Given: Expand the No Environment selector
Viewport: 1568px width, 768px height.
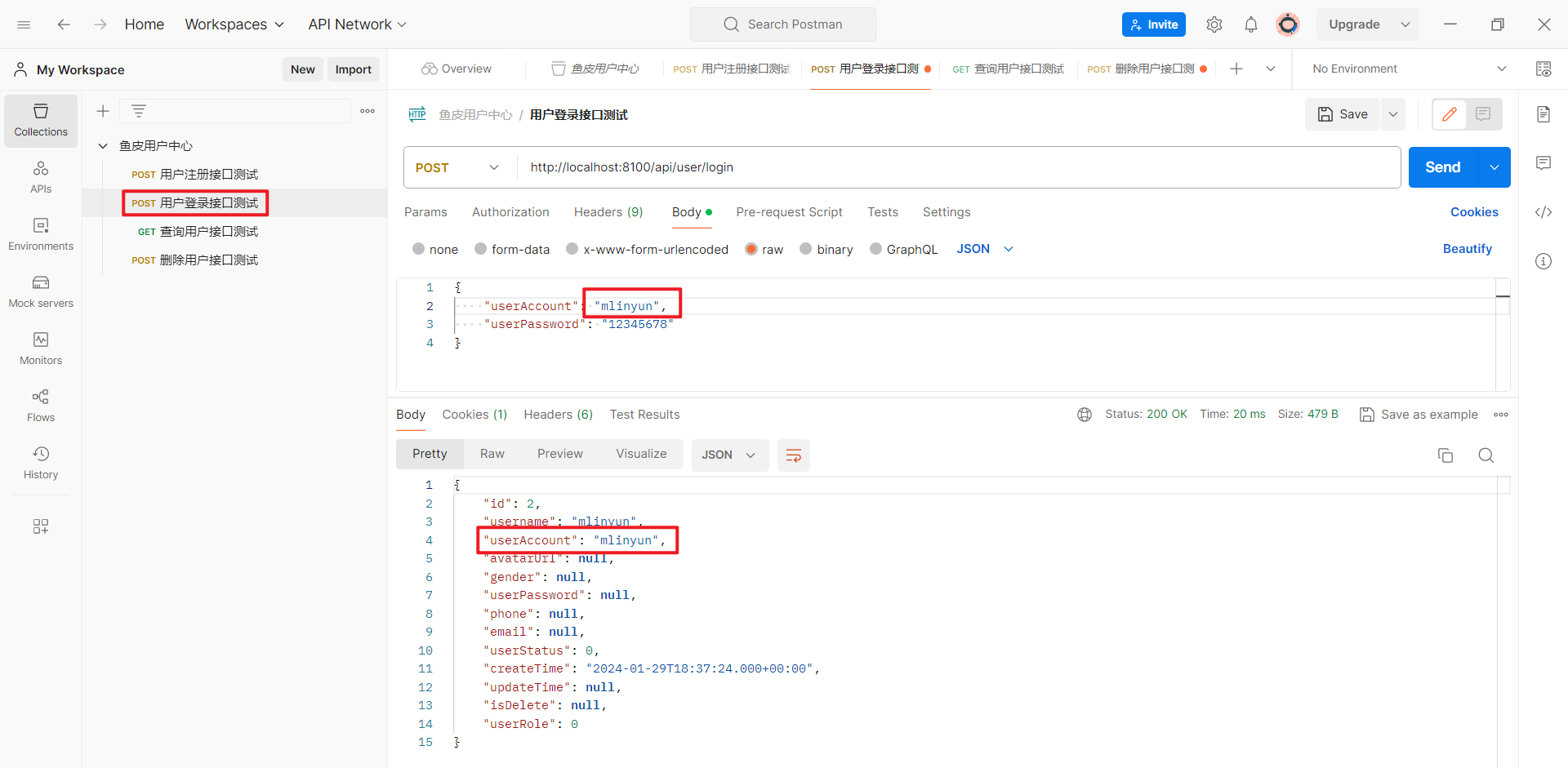Looking at the screenshot, I should click(x=1409, y=69).
